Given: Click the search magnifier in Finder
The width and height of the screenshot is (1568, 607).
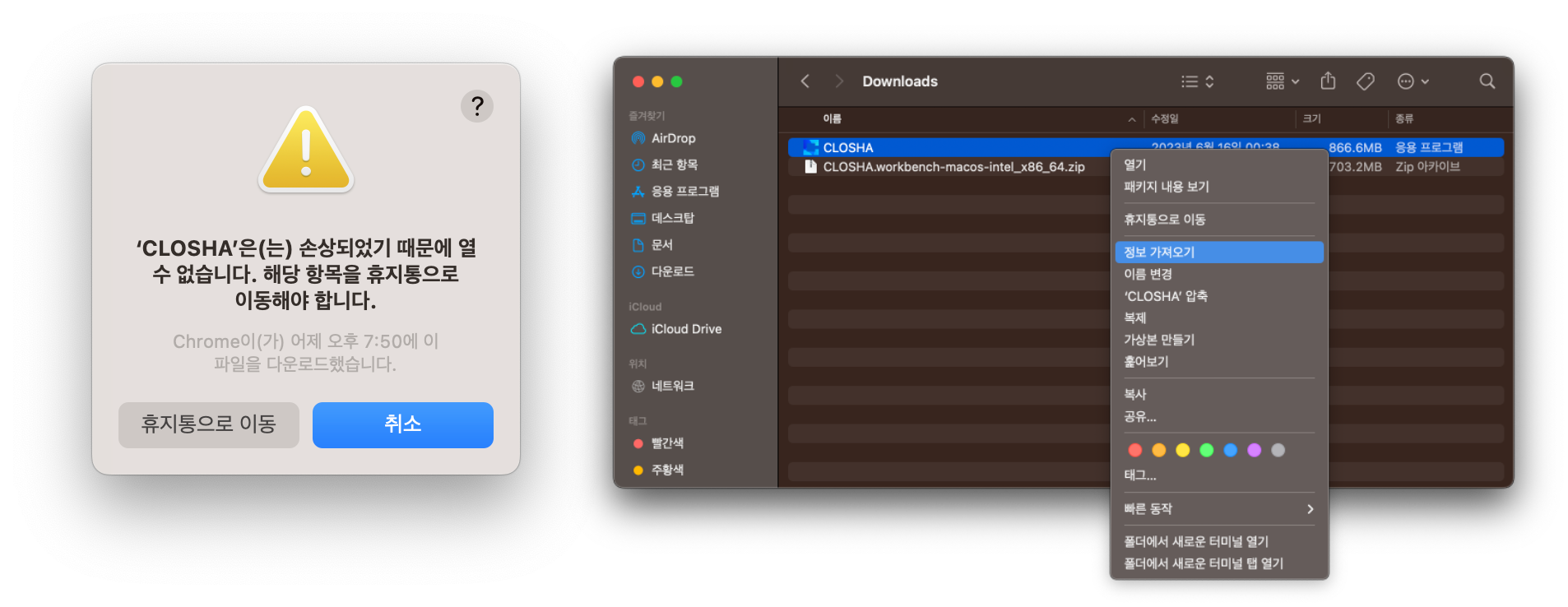Looking at the screenshot, I should click(1487, 81).
